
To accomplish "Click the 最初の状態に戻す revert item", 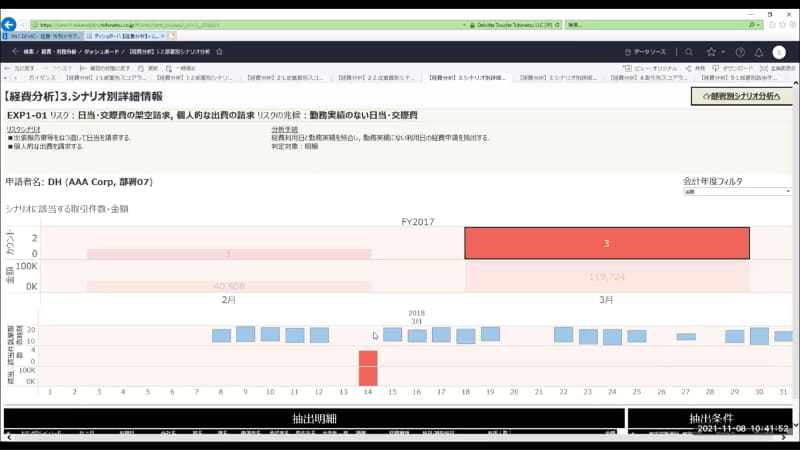I will click(105, 68).
